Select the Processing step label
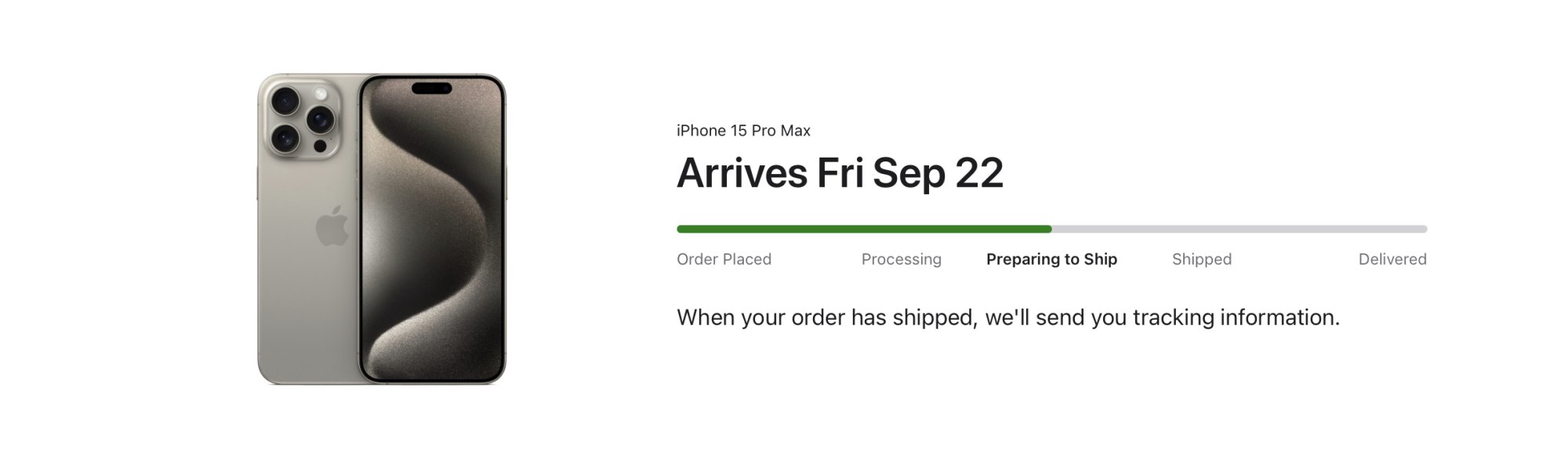Image resolution: width=1568 pixels, height=449 pixels. click(901, 259)
